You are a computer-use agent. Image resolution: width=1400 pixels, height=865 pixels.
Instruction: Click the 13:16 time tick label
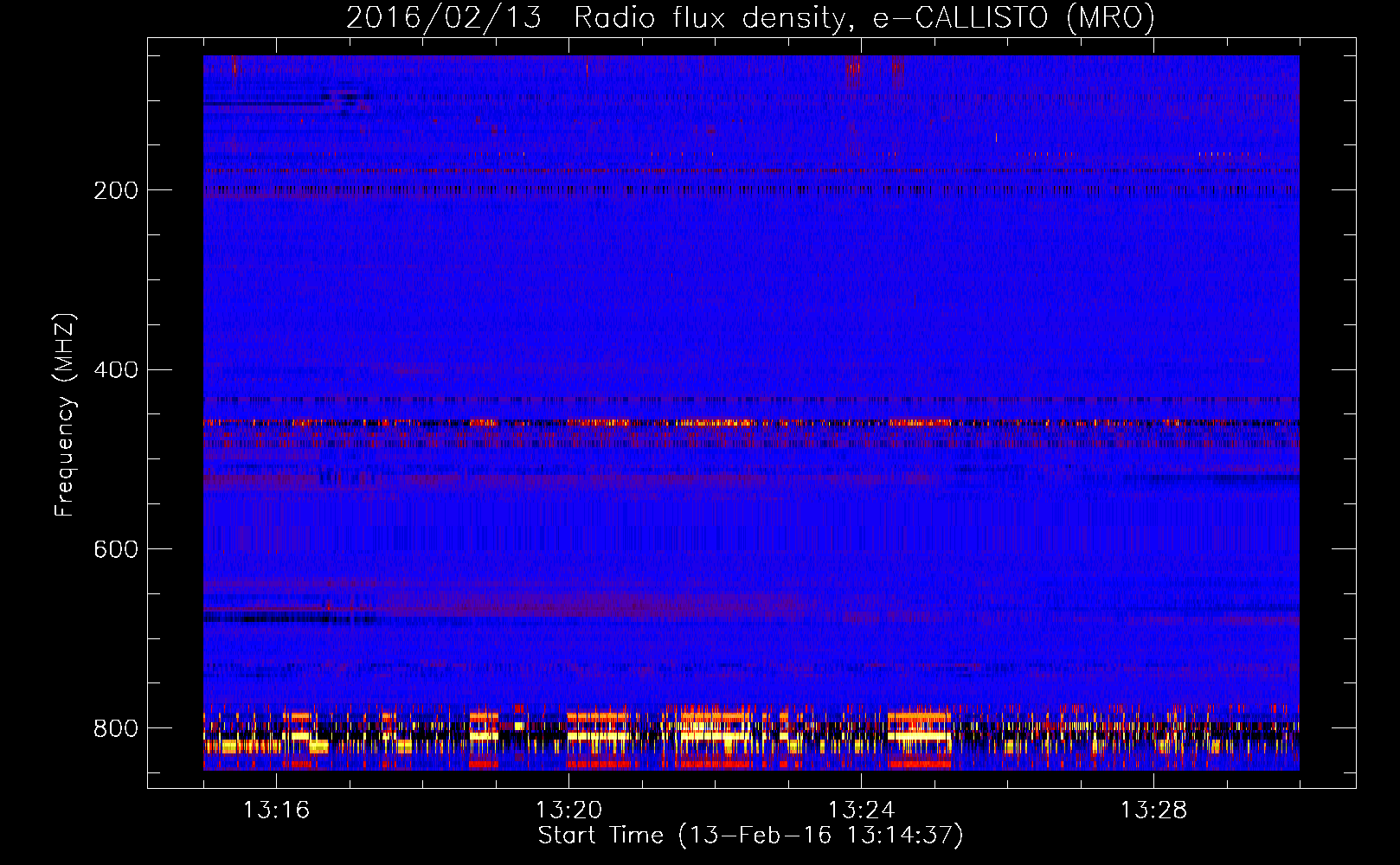click(276, 811)
